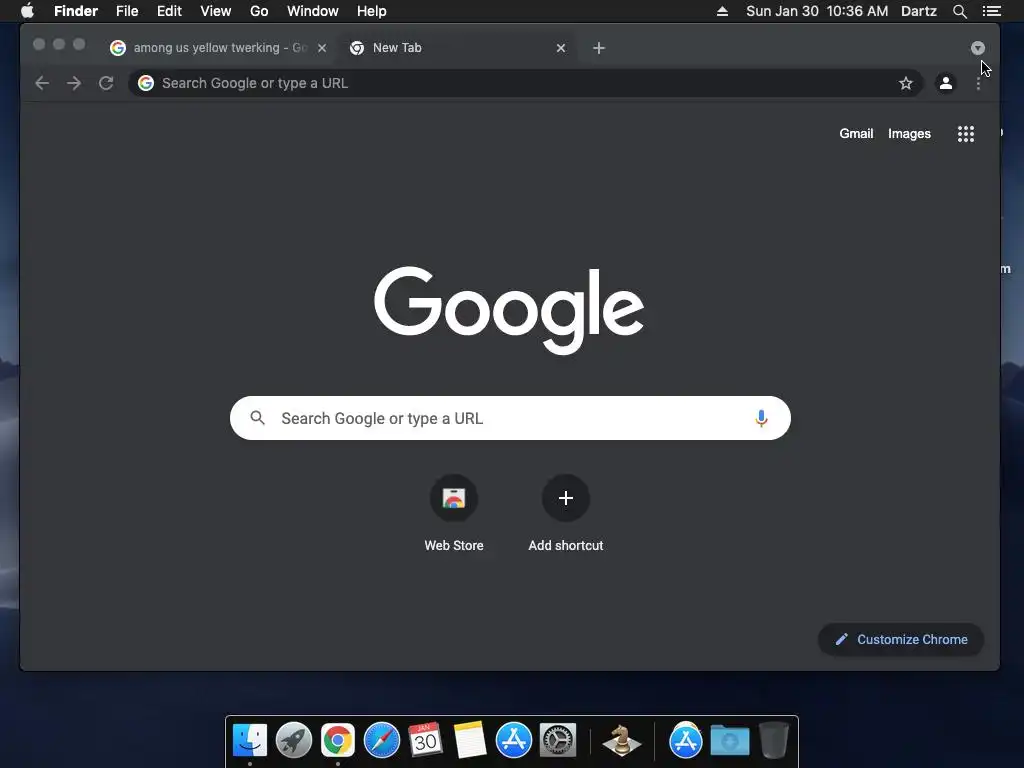Open the Google apps grid
Screen dimensions: 1024x768
965,134
